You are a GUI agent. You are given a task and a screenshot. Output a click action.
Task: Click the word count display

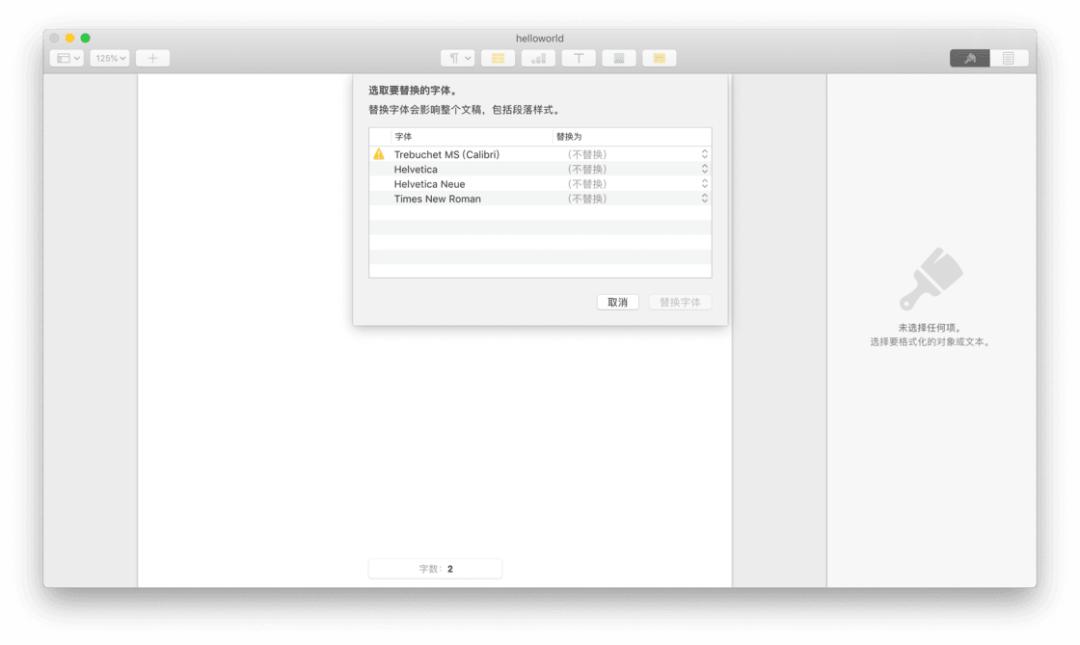(x=436, y=567)
